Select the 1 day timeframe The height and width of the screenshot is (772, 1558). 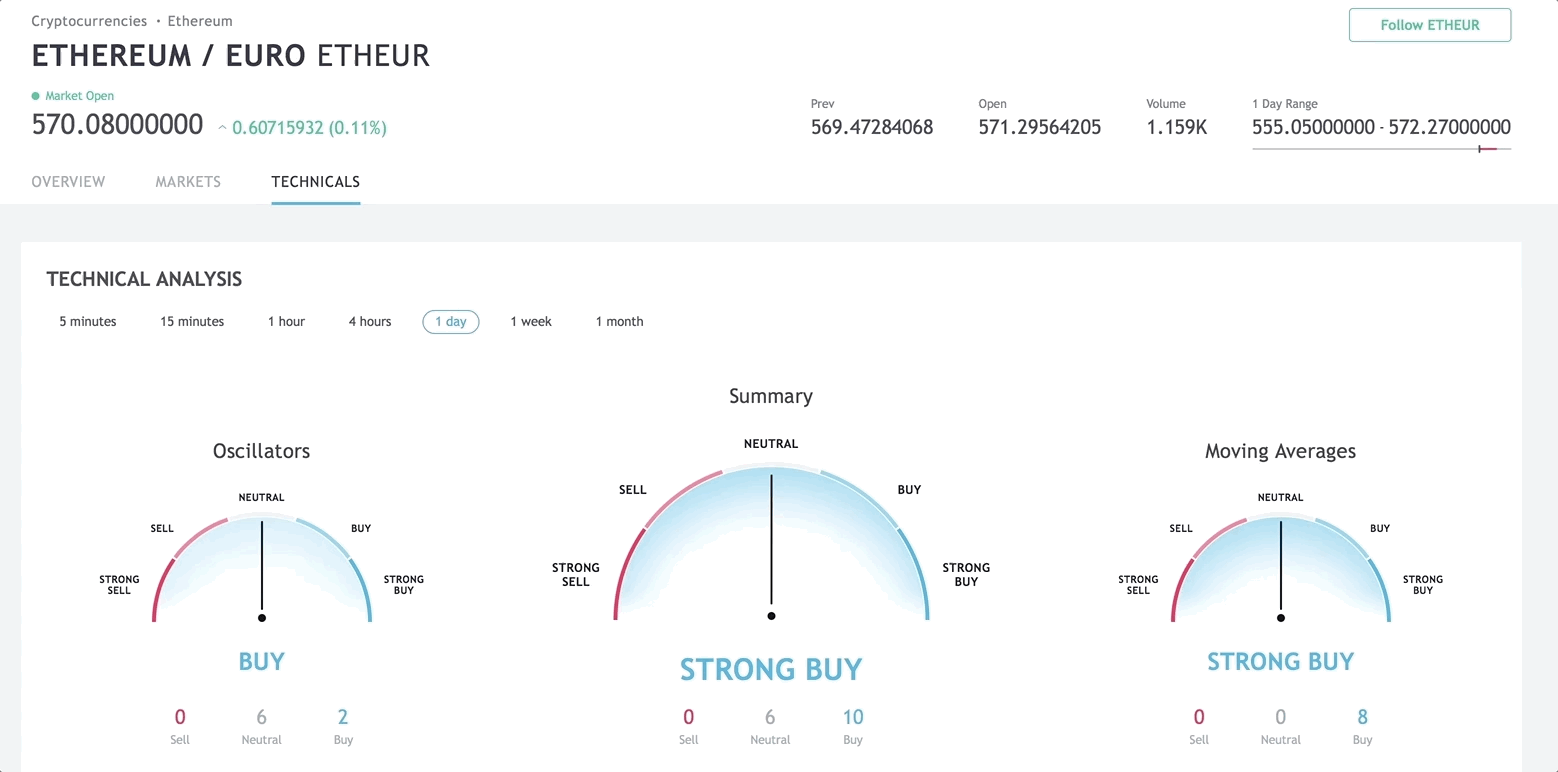[451, 322]
